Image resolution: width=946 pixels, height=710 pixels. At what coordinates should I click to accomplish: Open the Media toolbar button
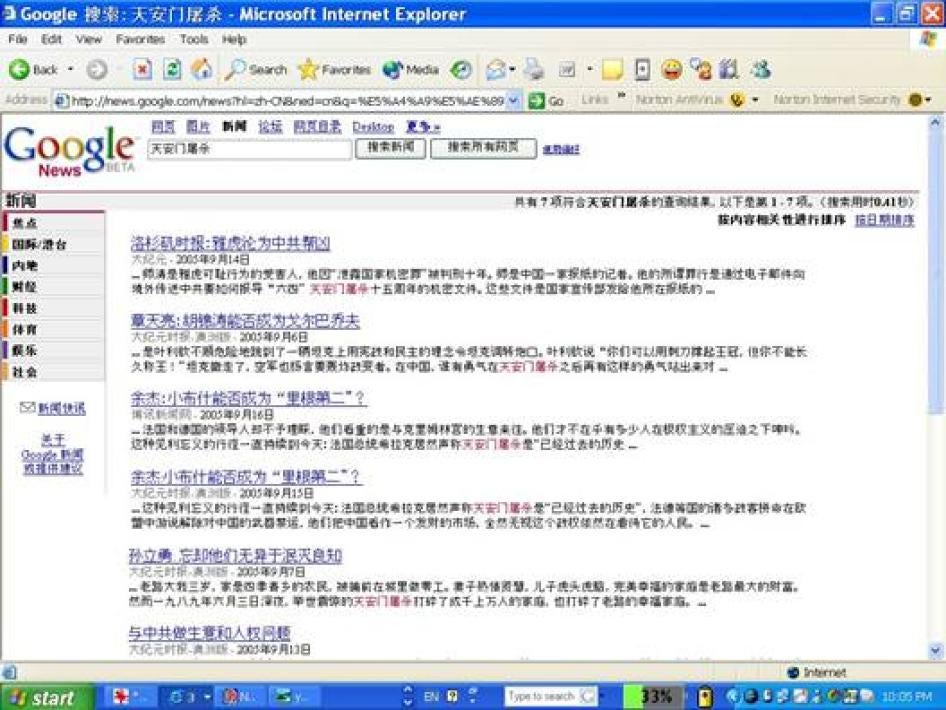click(411, 70)
